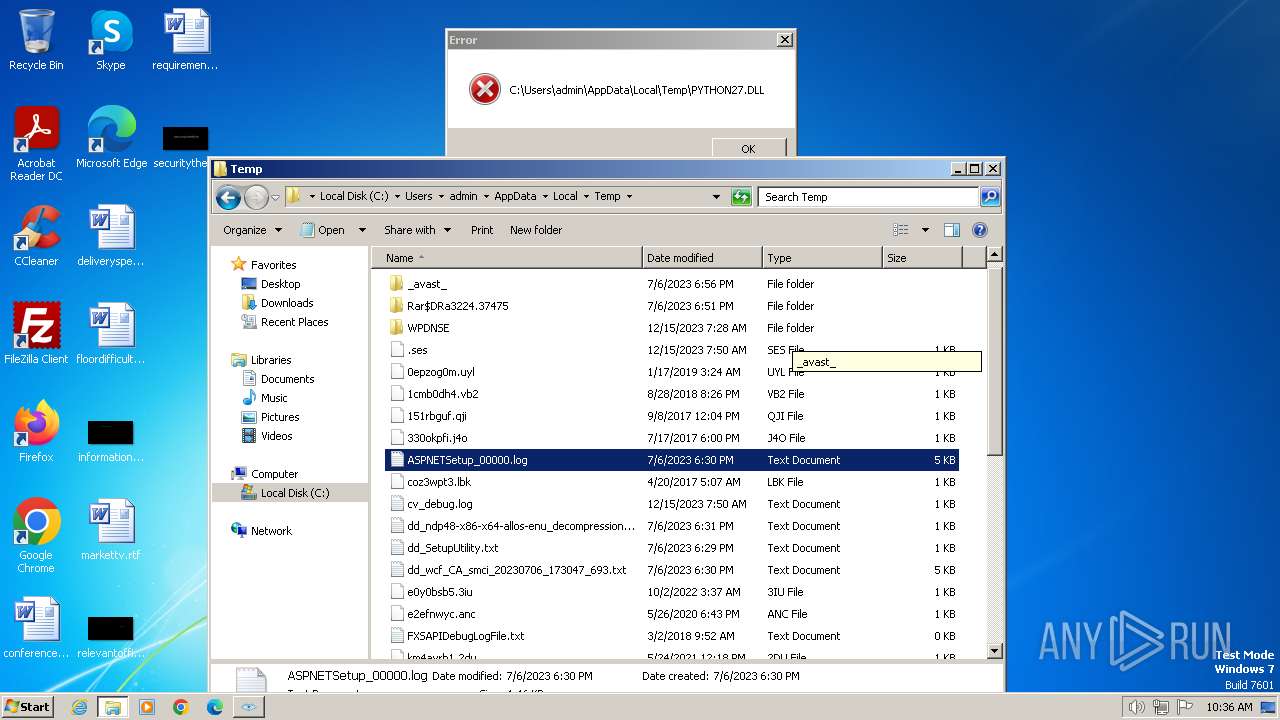Click the Windows Explorer taskbar button

pyautogui.click(x=113, y=707)
